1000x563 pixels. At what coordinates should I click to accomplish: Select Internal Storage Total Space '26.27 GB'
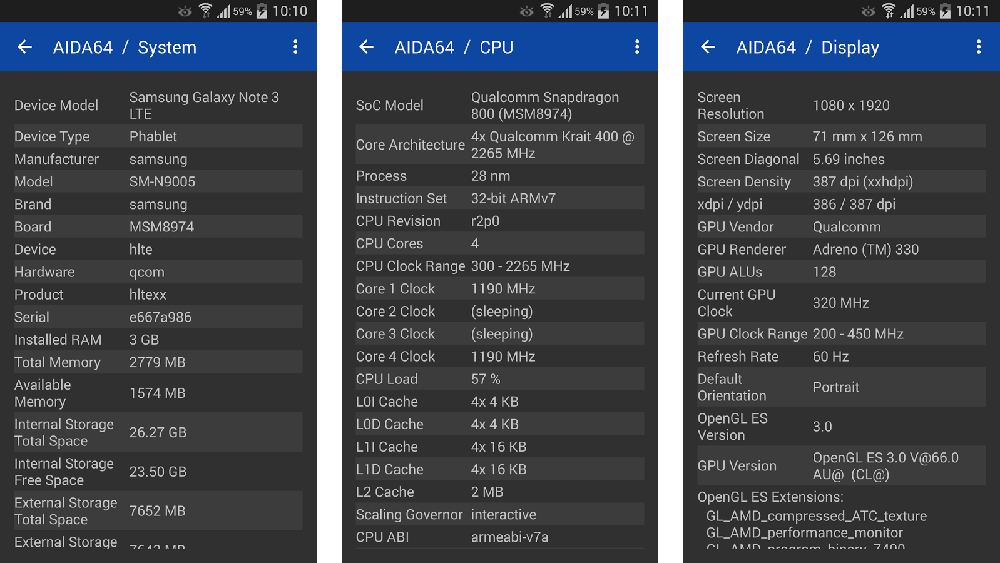(x=158, y=432)
